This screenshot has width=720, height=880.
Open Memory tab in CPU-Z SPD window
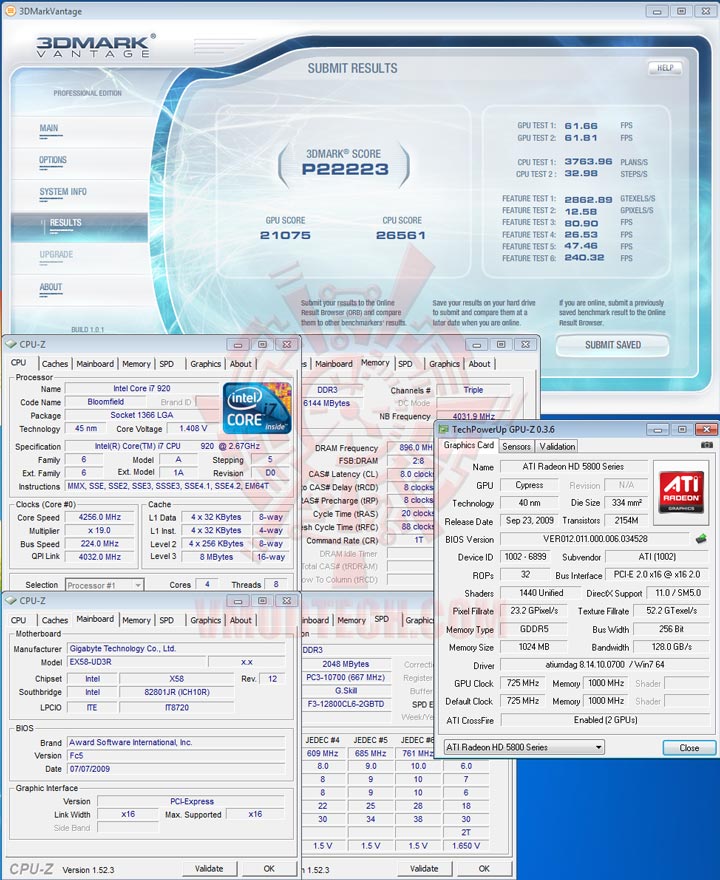coord(351,620)
